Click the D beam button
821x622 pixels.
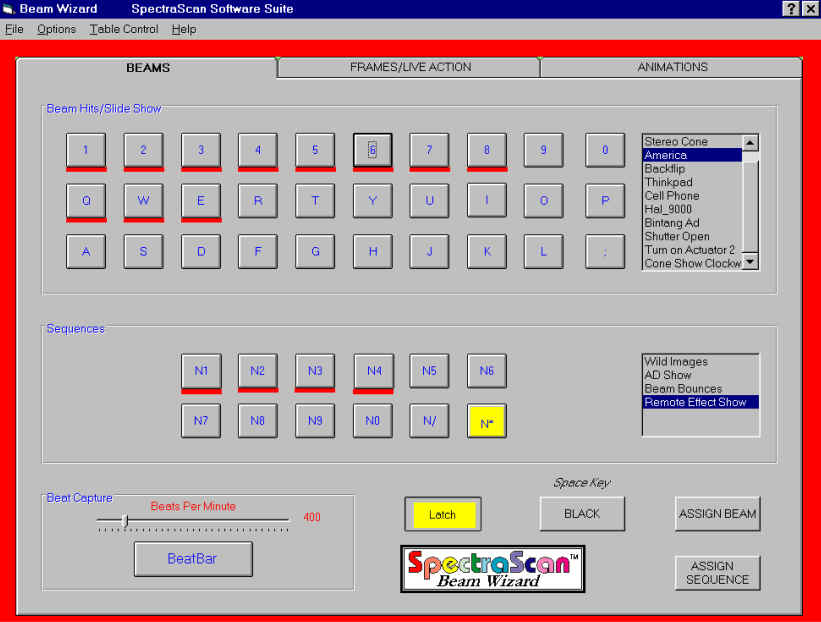pos(201,252)
